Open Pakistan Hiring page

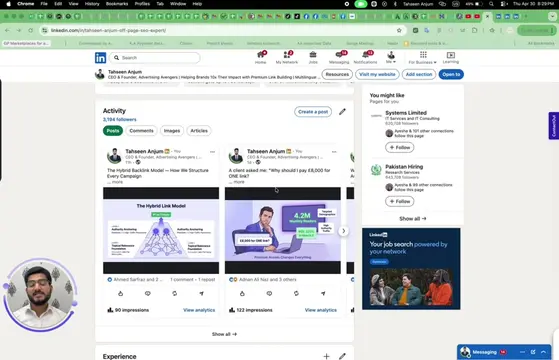(x=404, y=166)
